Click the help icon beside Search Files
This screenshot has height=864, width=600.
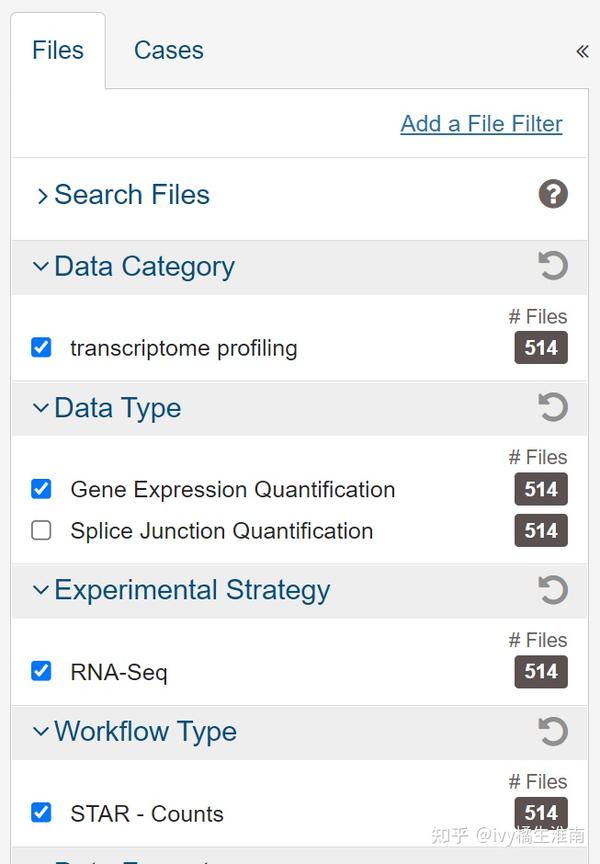click(x=553, y=194)
